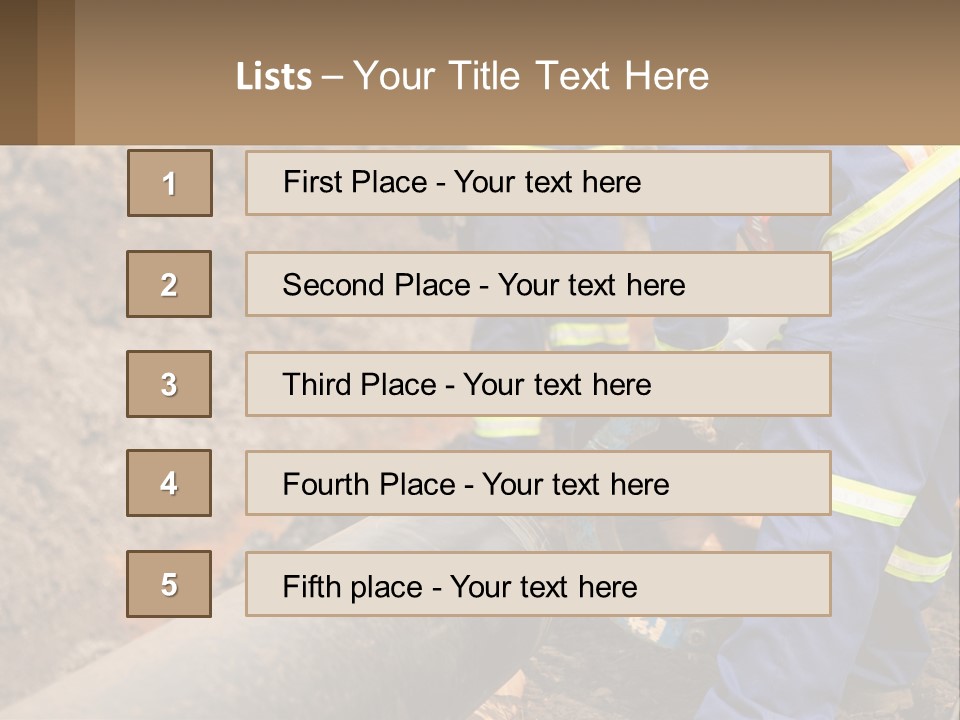Click the word 'Title' in the heading
Image resolution: width=960 pixels, height=720 pixels.
(484, 76)
